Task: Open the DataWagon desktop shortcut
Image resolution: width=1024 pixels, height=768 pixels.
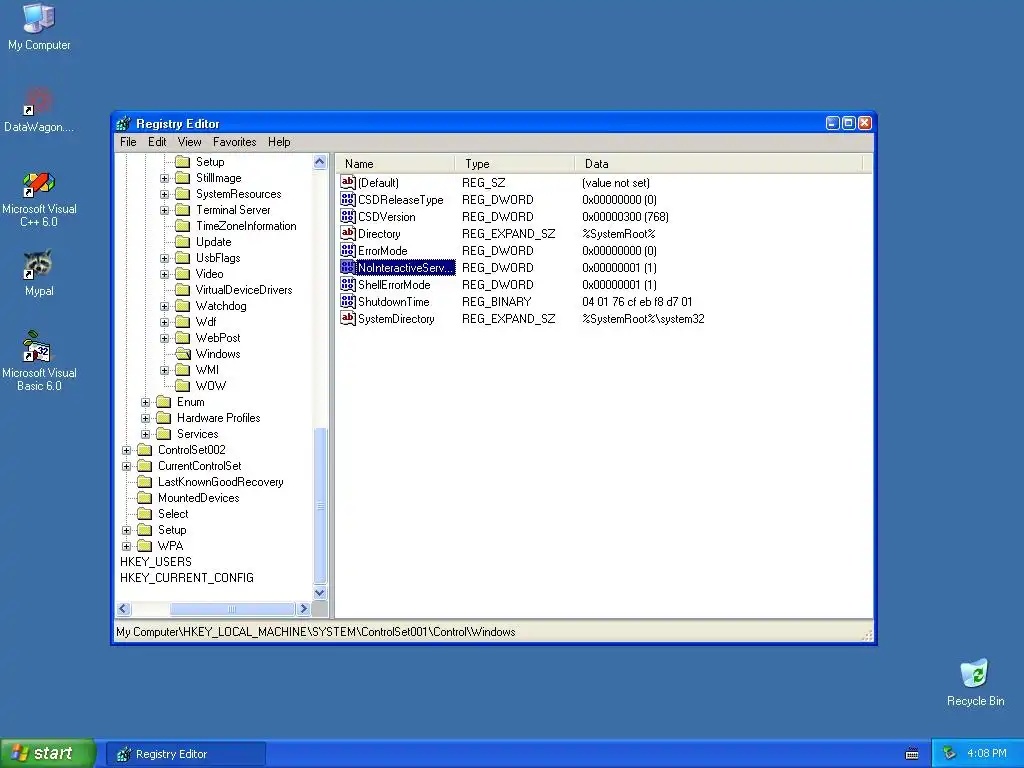Action: pyautogui.click(x=39, y=110)
